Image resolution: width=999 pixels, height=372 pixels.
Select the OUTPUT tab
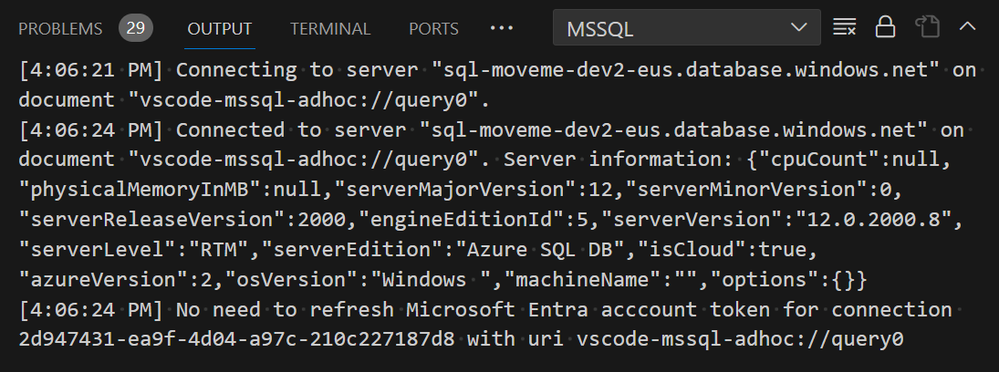[220, 29]
